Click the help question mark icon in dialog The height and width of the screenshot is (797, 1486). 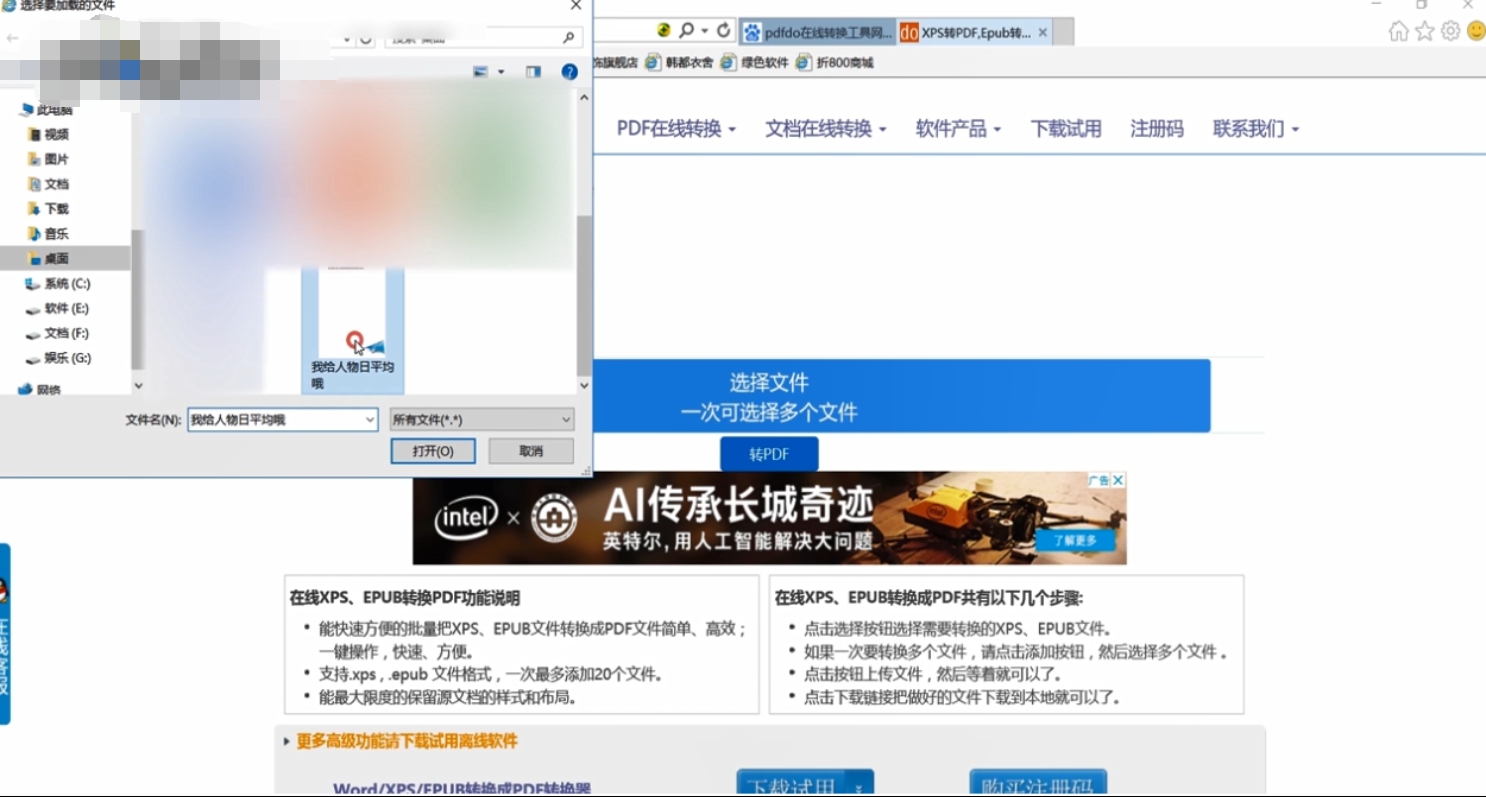pos(569,72)
